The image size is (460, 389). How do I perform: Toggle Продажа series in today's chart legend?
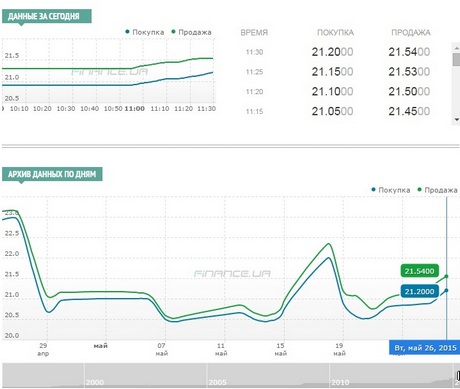(x=191, y=32)
